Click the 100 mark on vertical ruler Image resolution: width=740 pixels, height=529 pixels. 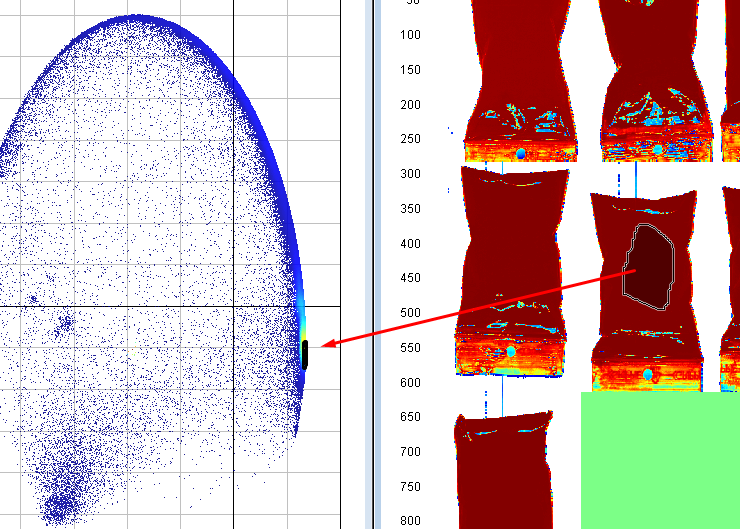[x=406, y=36]
